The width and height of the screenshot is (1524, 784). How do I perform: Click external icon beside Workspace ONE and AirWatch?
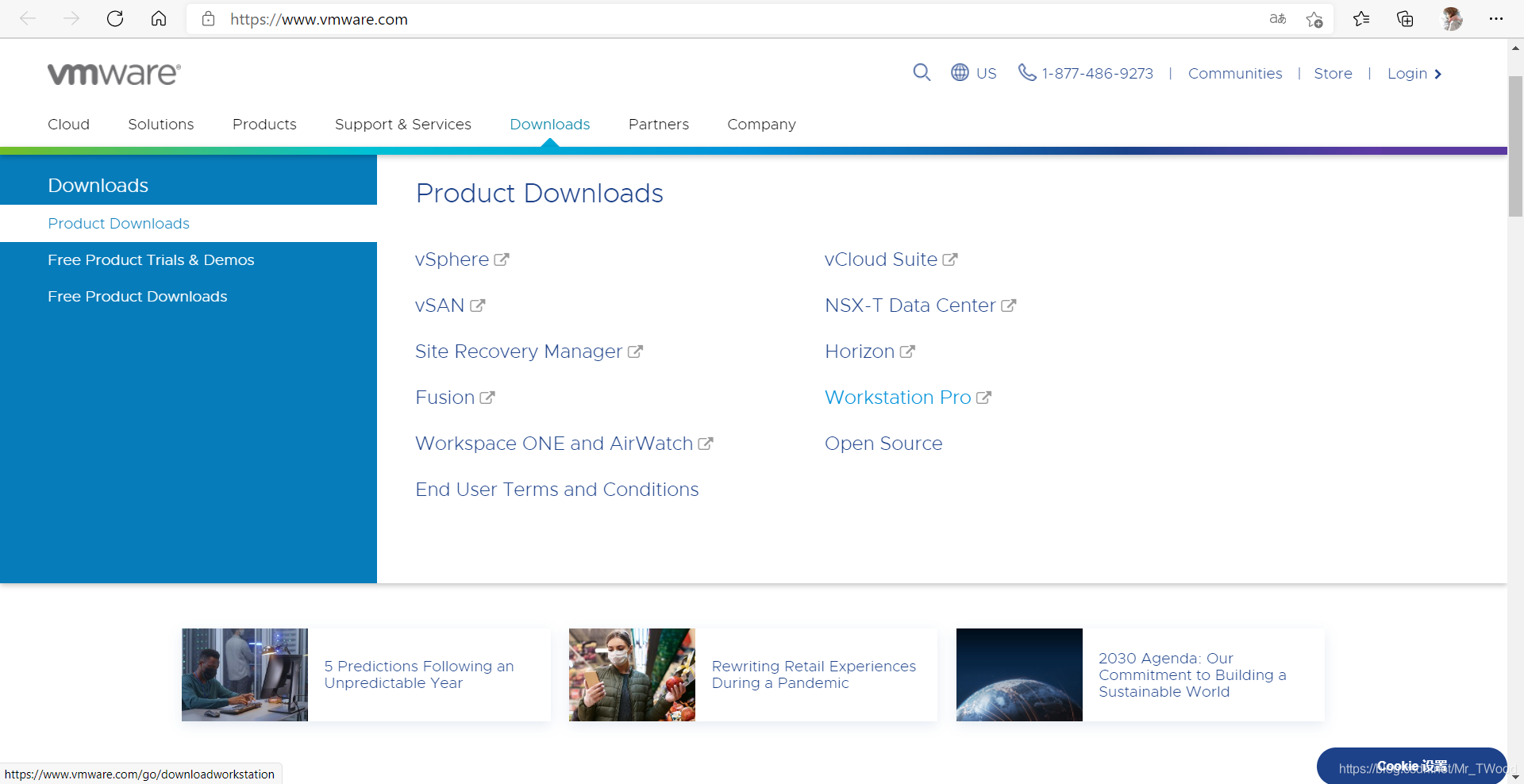706,444
